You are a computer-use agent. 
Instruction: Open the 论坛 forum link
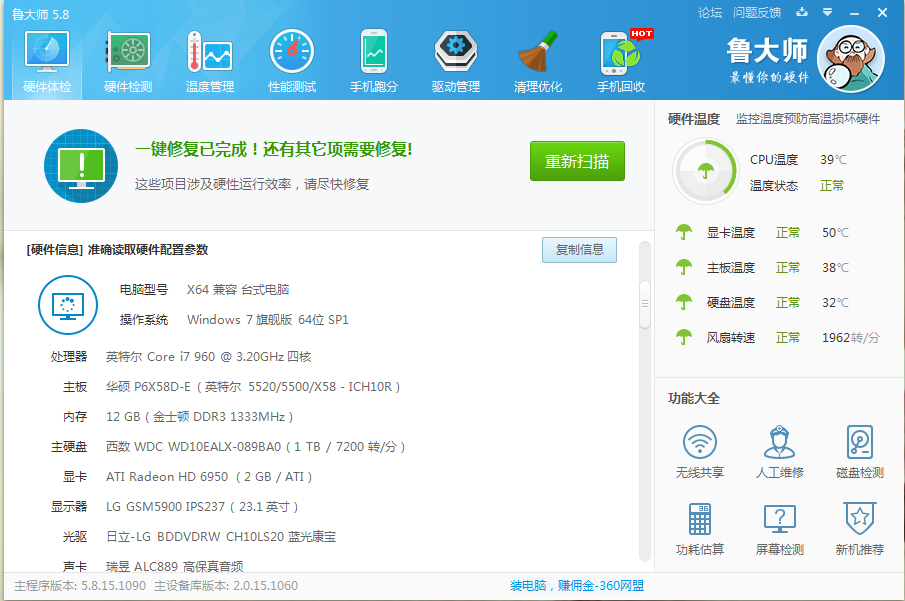point(709,13)
